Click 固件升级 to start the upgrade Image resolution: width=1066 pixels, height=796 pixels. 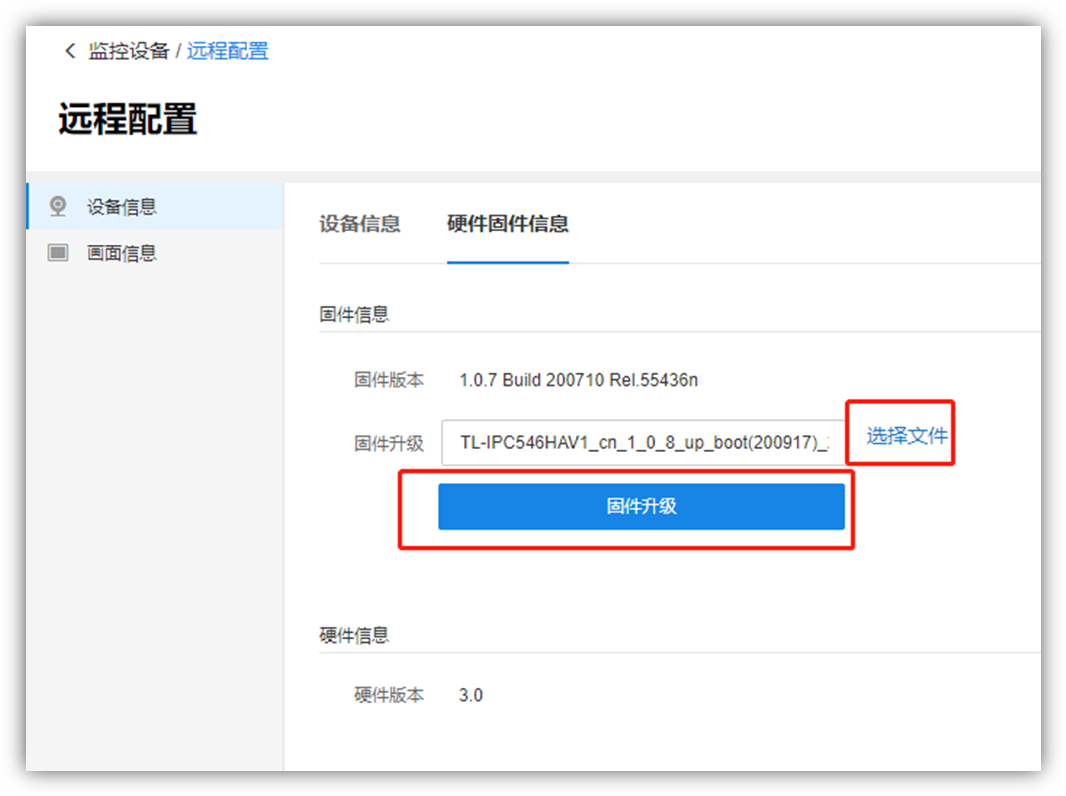pyautogui.click(x=641, y=506)
